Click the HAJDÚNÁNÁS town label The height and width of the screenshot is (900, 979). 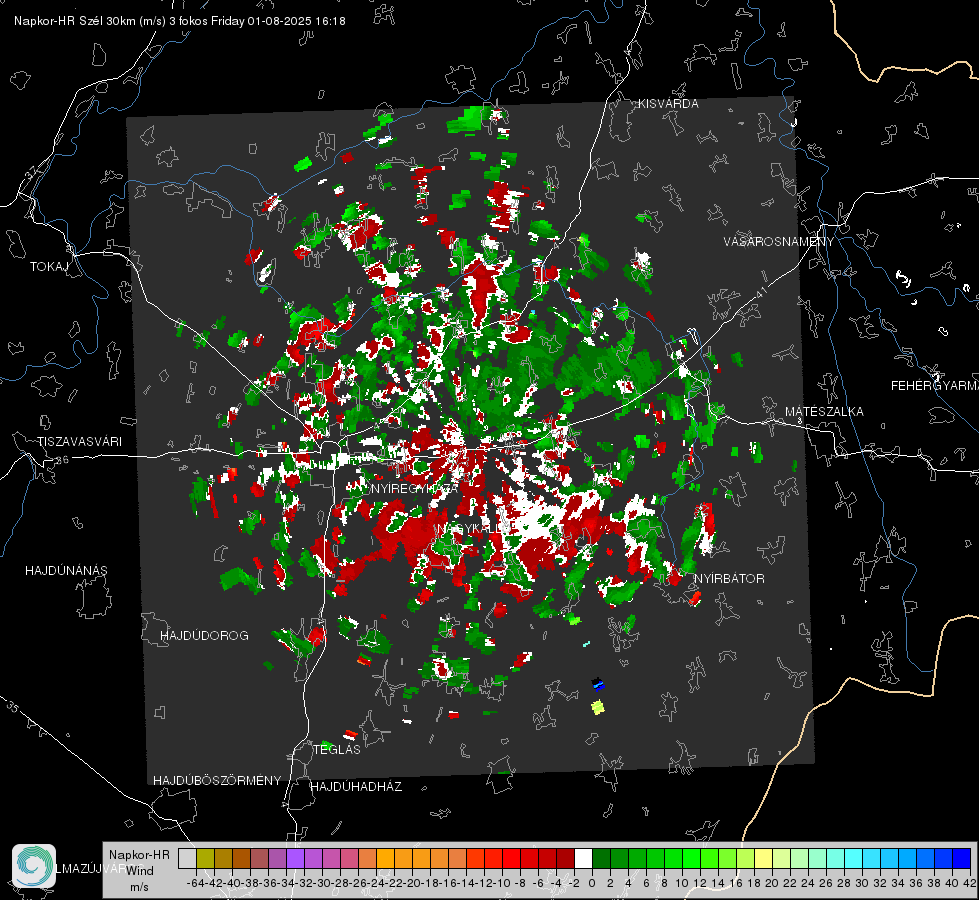tap(66, 570)
